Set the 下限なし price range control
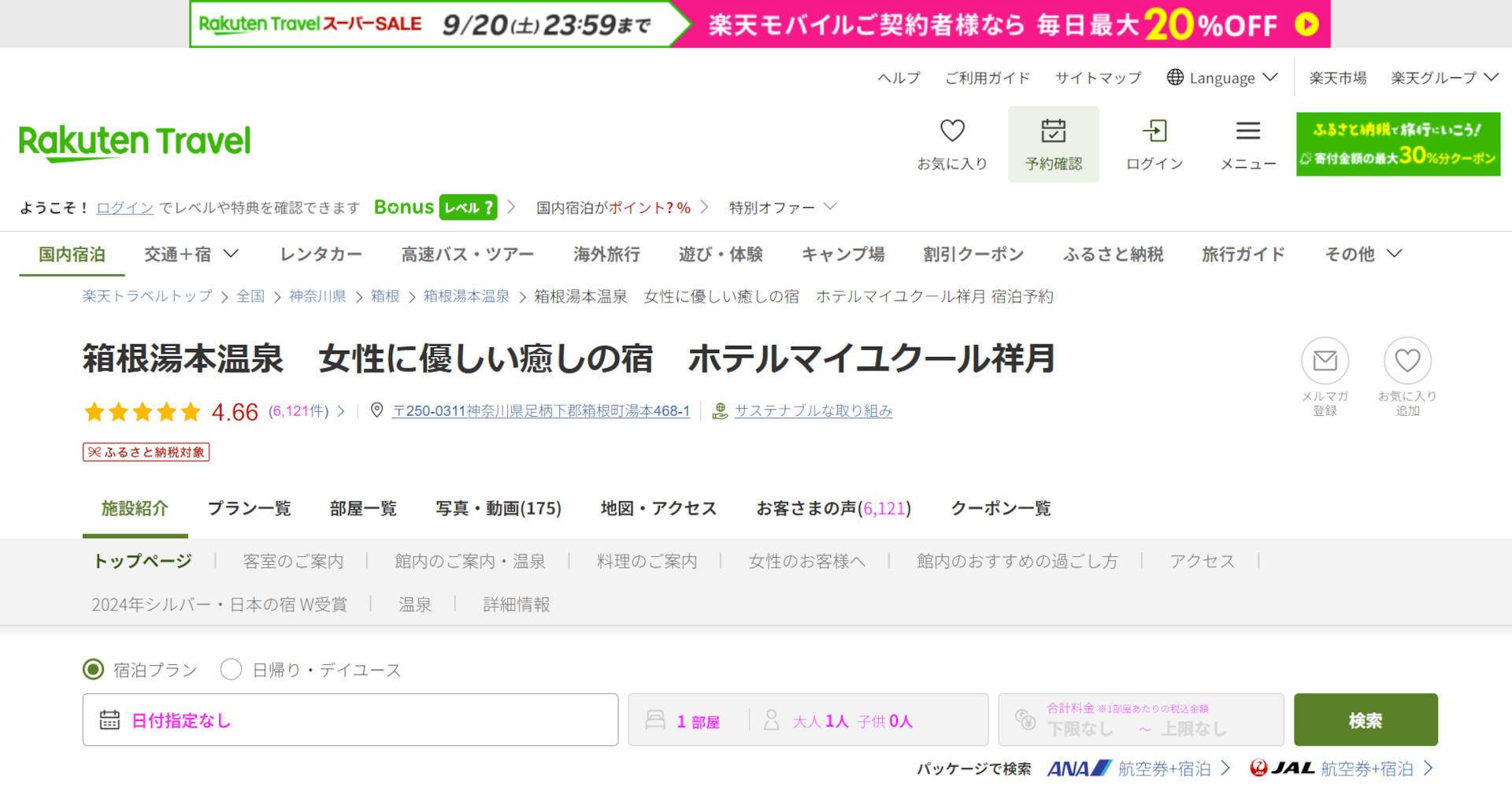The image size is (1512, 795). pos(1082,728)
